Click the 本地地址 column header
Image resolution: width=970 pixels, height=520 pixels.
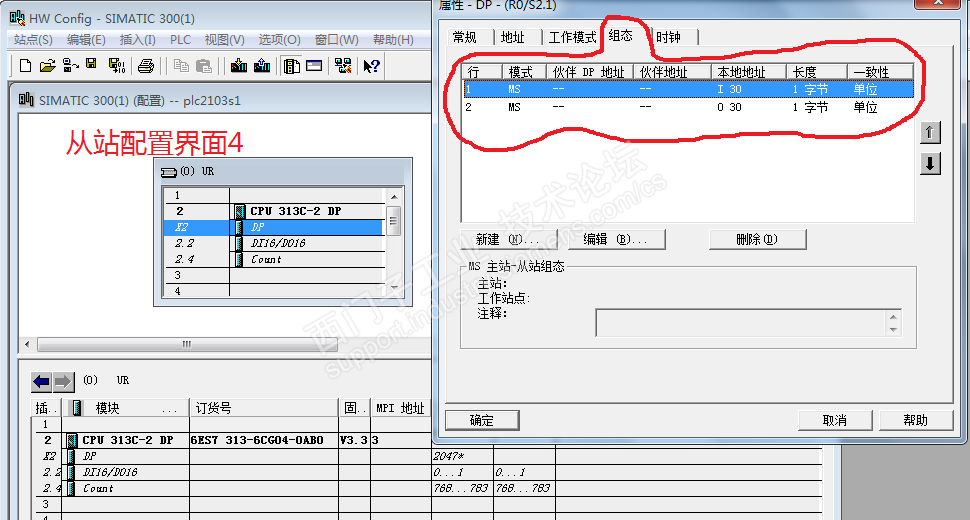coord(749,72)
